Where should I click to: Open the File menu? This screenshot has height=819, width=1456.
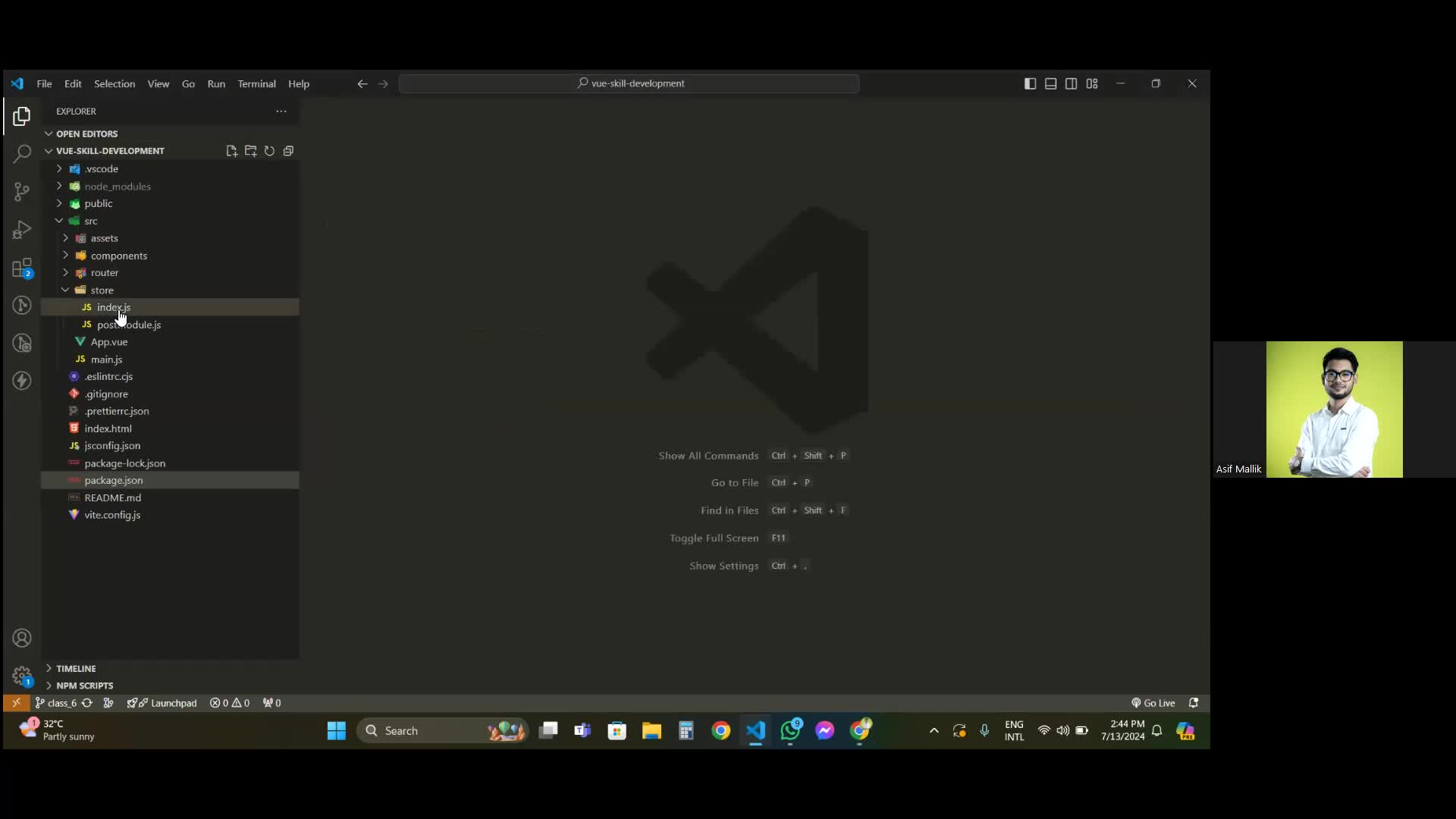[x=44, y=84]
